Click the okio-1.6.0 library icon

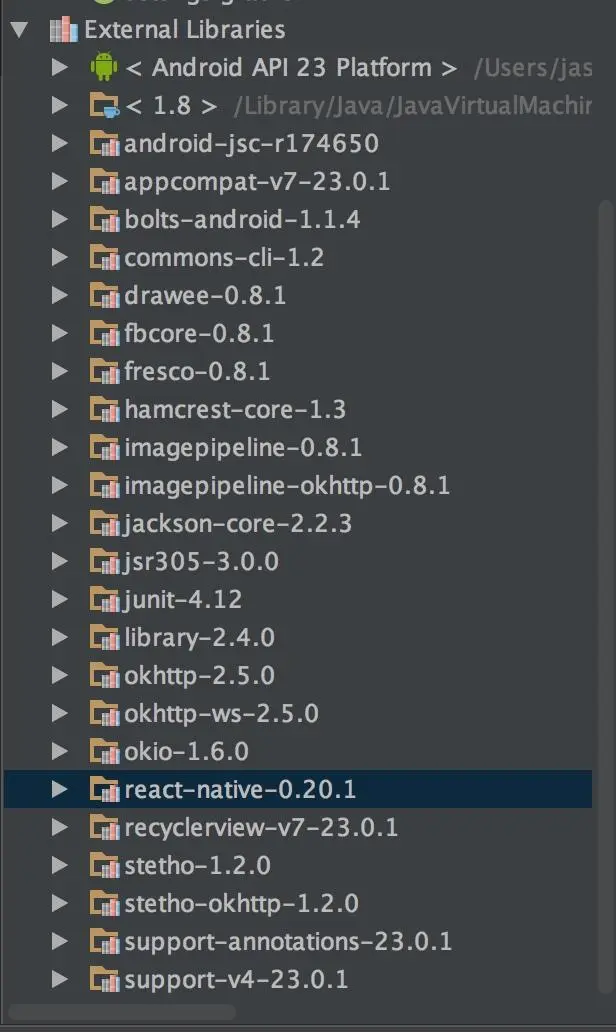coord(104,751)
